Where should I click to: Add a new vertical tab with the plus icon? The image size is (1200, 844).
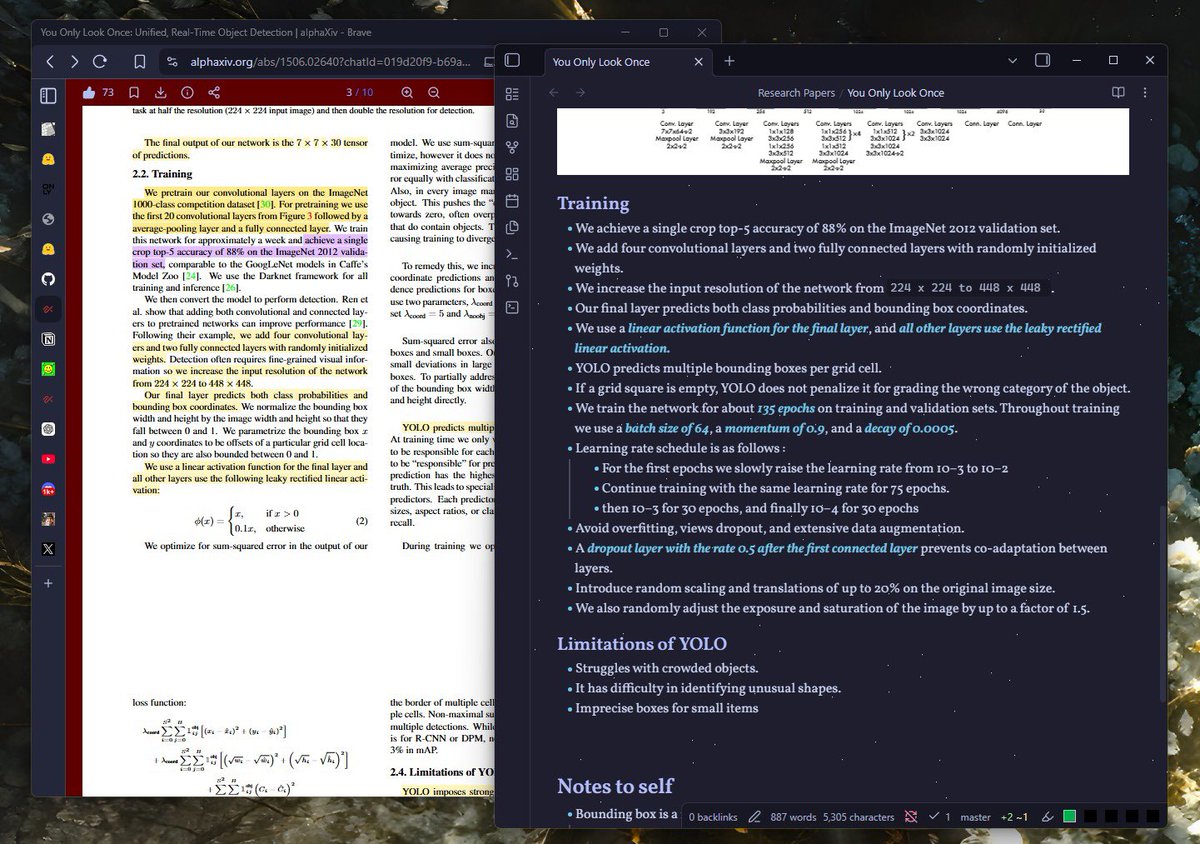tap(48, 583)
